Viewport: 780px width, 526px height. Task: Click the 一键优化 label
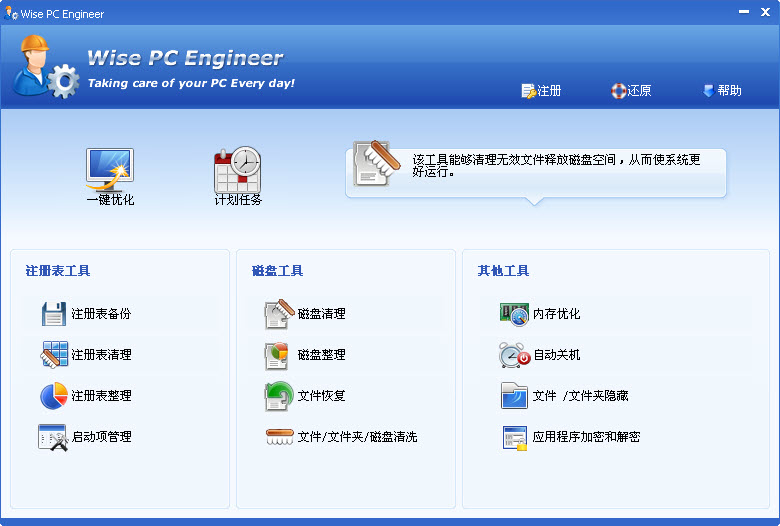(x=110, y=200)
